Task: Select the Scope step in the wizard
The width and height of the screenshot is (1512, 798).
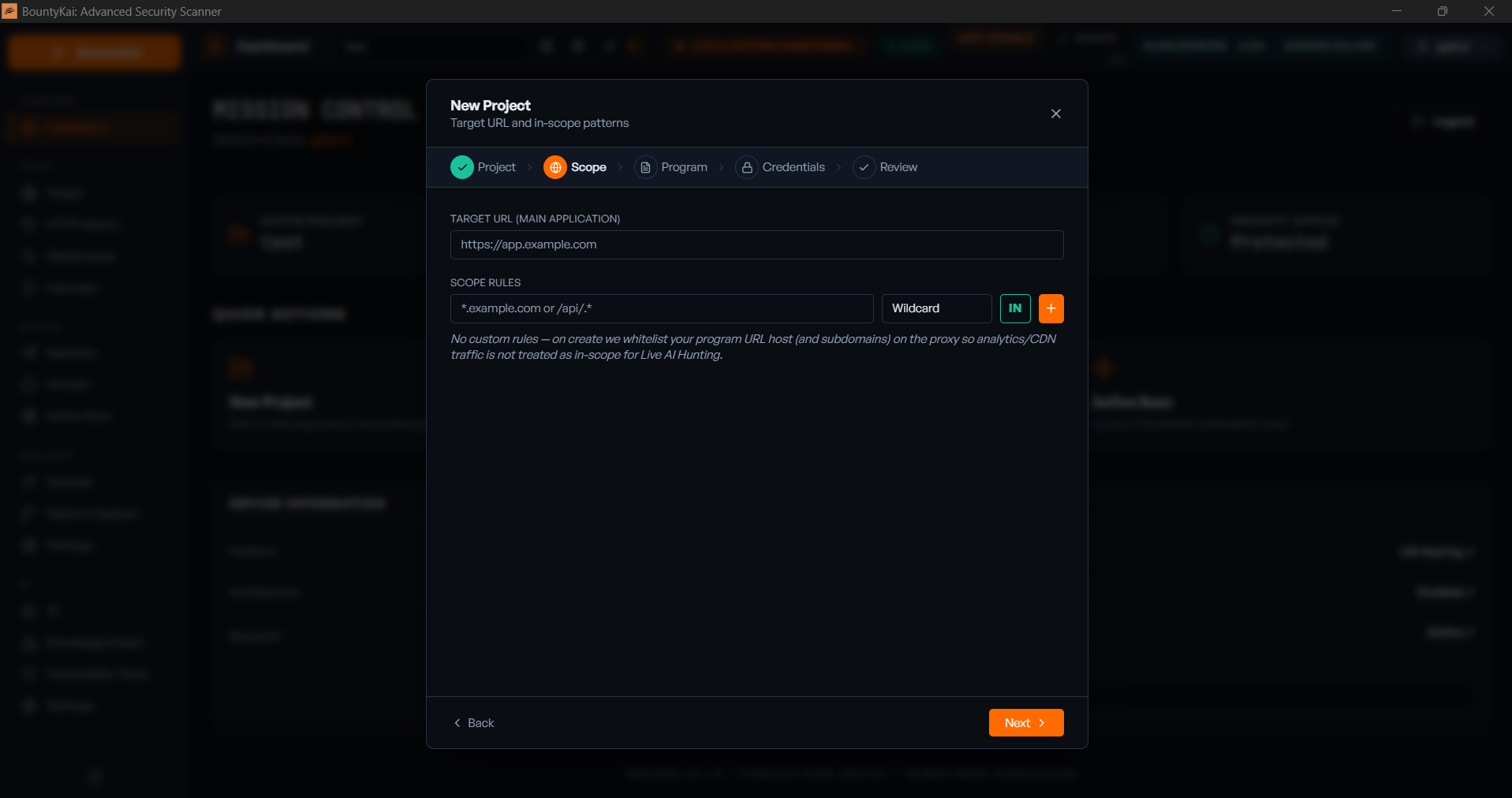Action: [x=575, y=167]
